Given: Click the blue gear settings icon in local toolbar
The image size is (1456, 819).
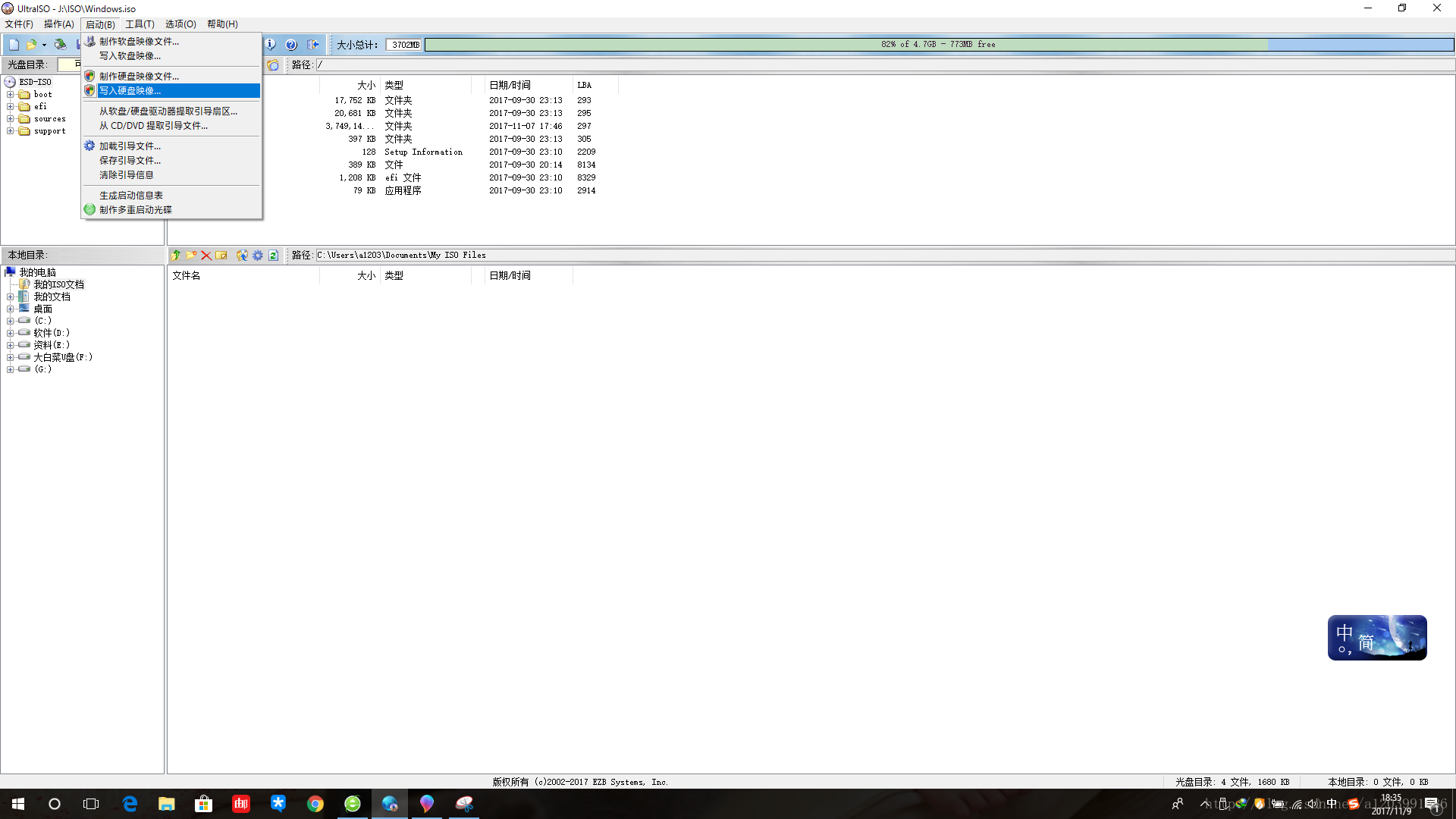Looking at the screenshot, I should coord(258,256).
